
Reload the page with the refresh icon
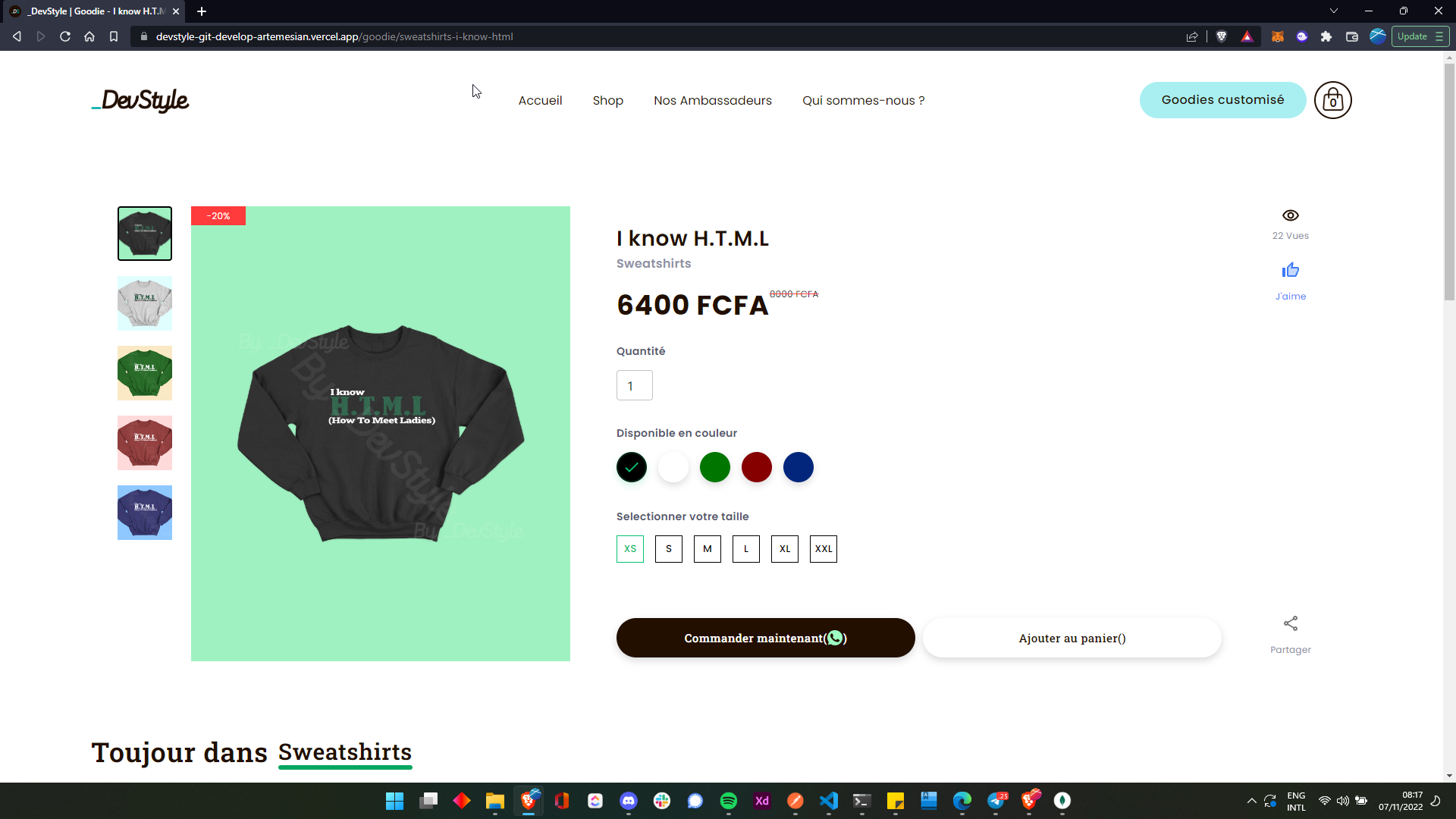point(65,36)
